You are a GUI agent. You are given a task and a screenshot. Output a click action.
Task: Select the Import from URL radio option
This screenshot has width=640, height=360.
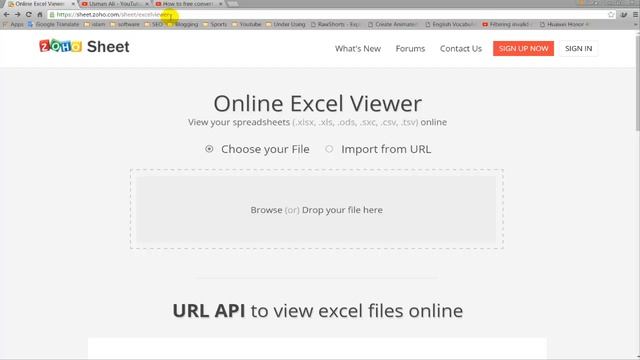click(x=329, y=149)
